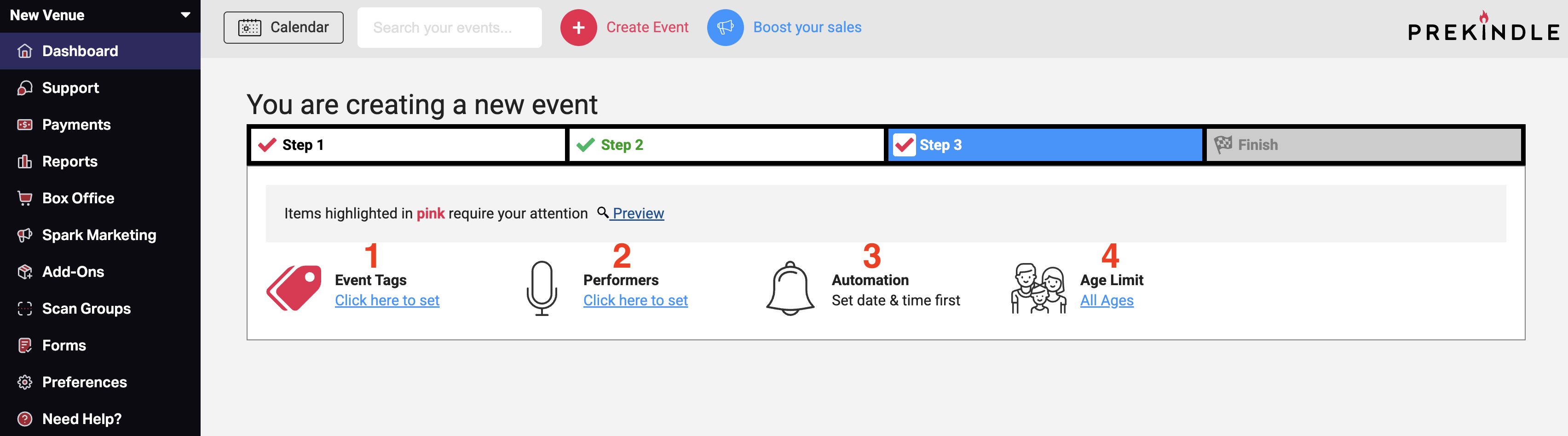Image resolution: width=1568 pixels, height=436 pixels.
Task: Select the Finish tab
Action: [x=1363, y=145]
